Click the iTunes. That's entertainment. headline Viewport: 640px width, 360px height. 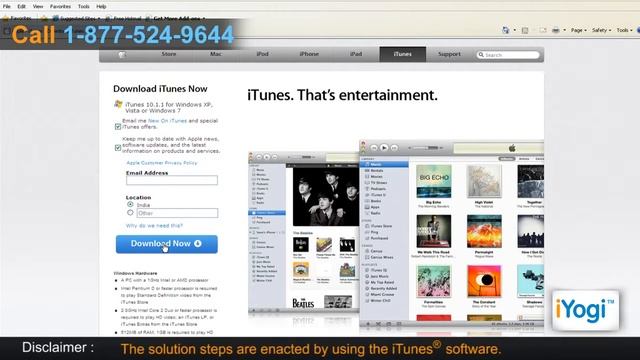pyautogui.click(x=342, y=95)
